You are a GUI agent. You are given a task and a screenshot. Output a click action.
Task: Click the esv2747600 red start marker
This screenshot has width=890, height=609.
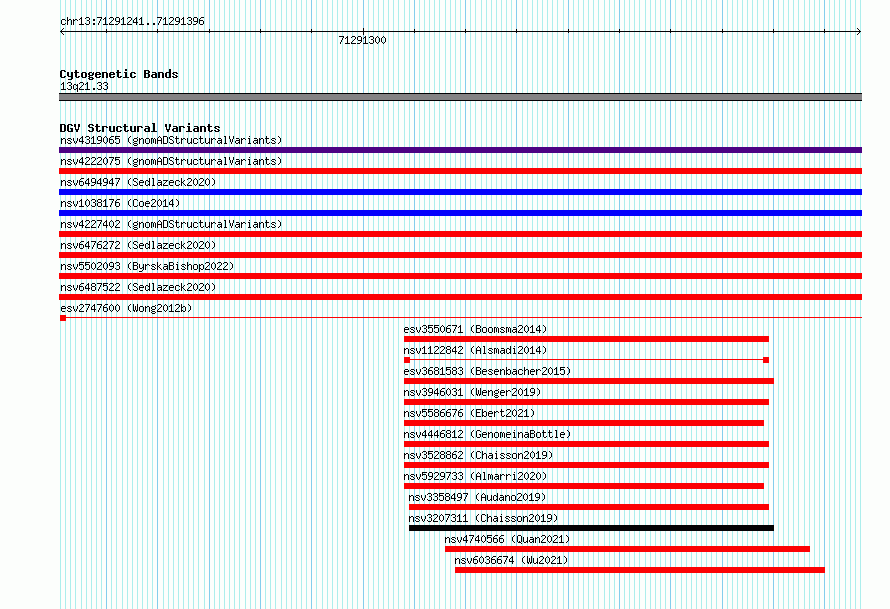pos(63,318)
